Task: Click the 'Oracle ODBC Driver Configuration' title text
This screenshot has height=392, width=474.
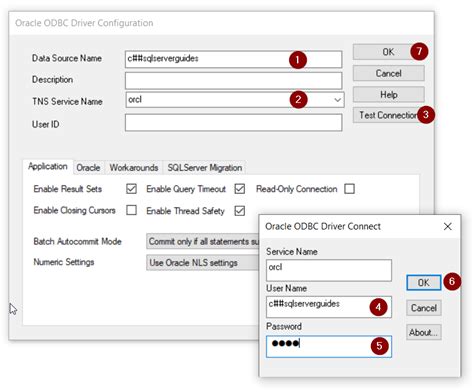Action: click(x=84, y=23)
